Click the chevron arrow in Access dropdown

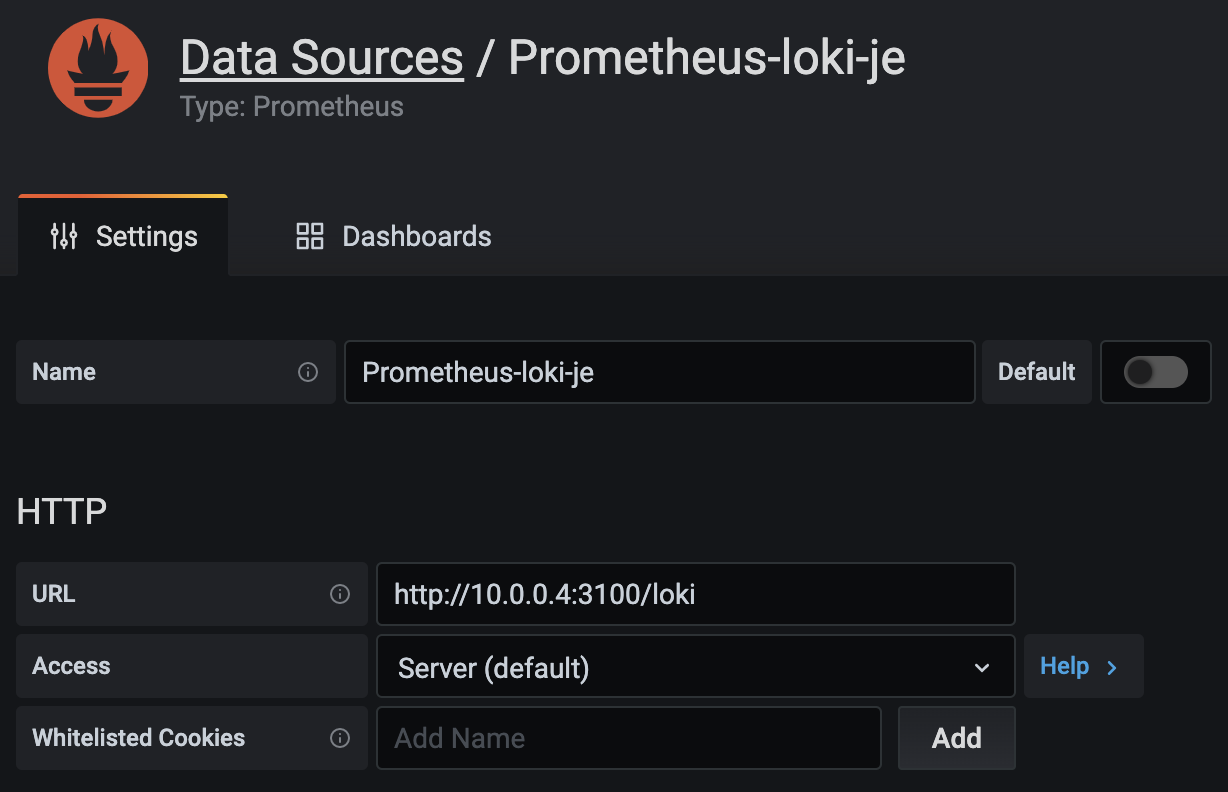coord(982,667)
